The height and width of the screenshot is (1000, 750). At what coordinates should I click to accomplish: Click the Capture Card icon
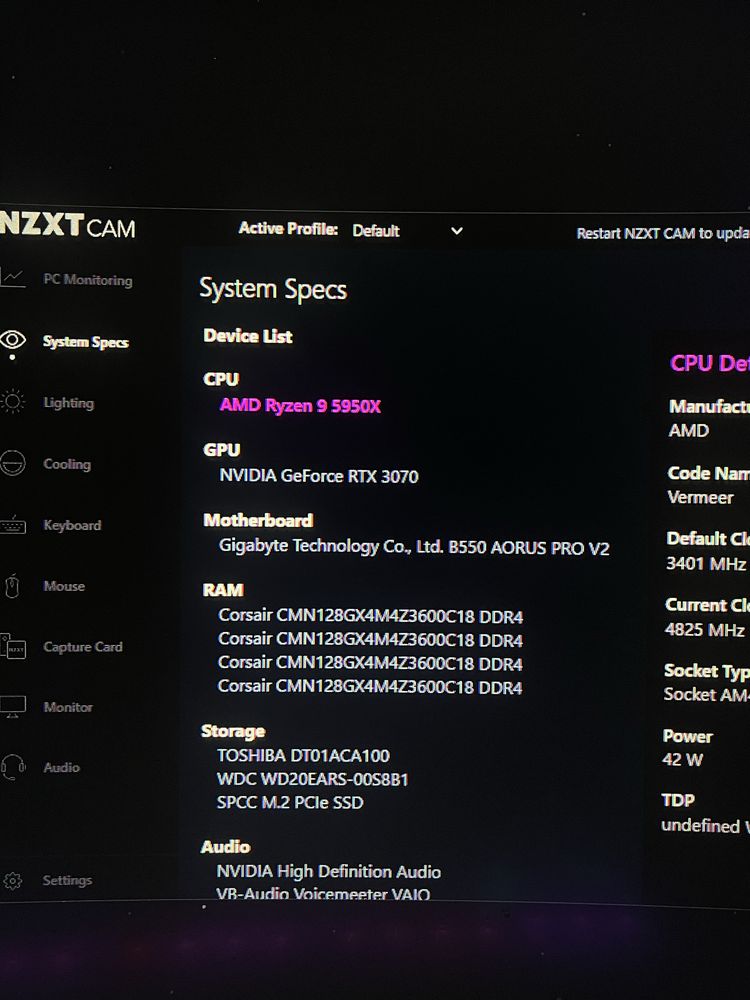click(x=12, y=647)
